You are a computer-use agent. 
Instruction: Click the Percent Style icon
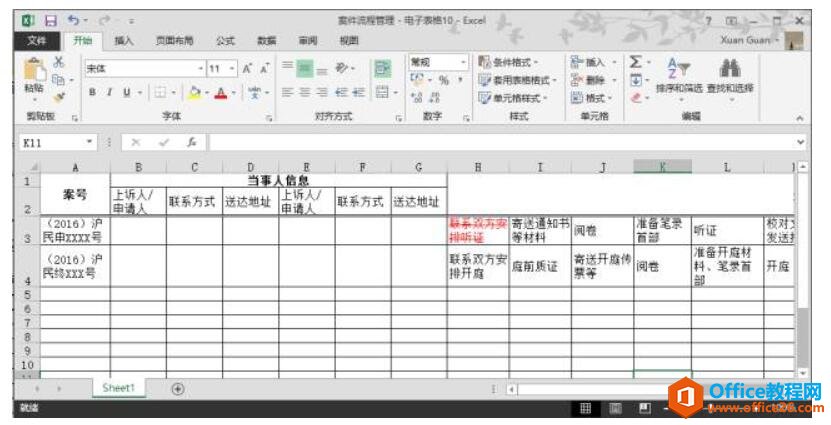coord(444,80)
